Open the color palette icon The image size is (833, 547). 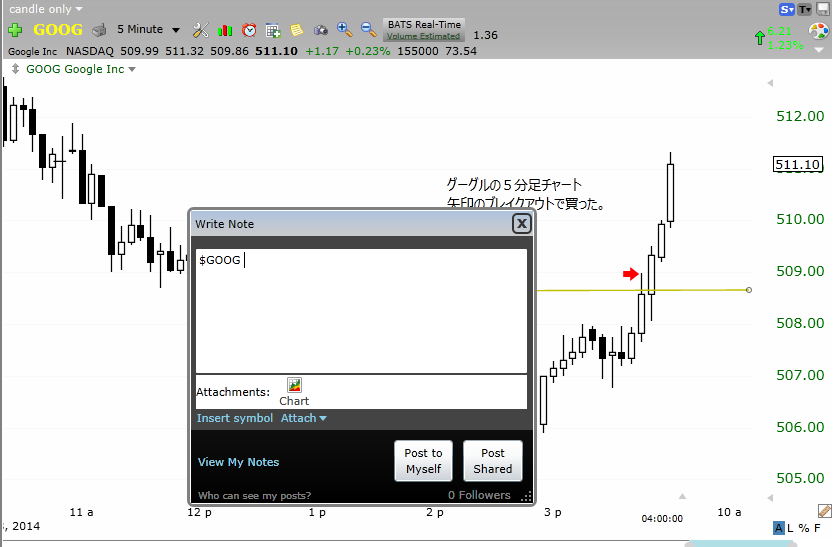(818, 31)
